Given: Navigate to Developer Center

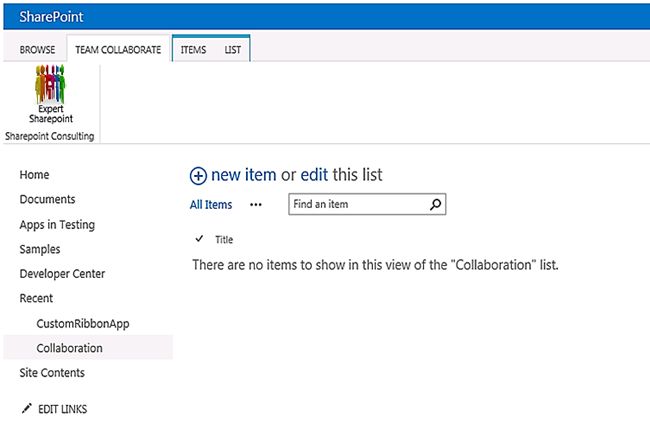Looking at the screenshot, I should (62, 274).
